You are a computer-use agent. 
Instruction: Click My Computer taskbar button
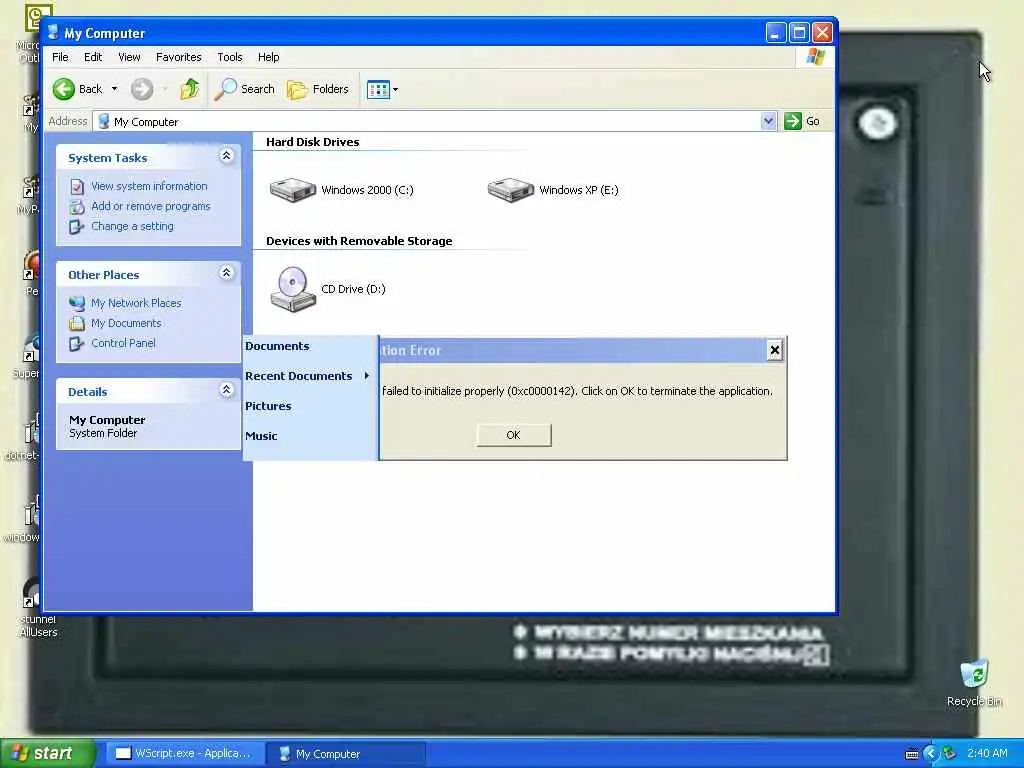point(346,754)
